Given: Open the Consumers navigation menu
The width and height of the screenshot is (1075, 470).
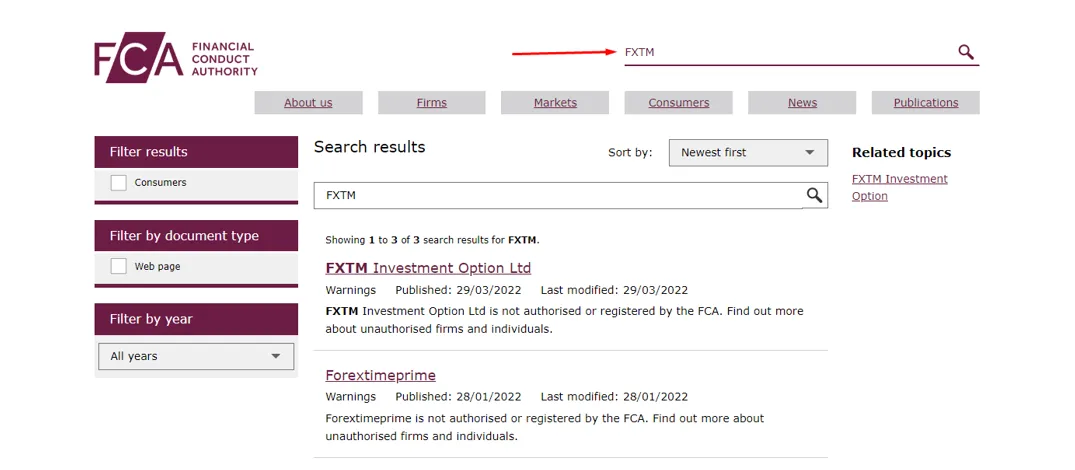Looking at the screenshot, I should [678, 103].
